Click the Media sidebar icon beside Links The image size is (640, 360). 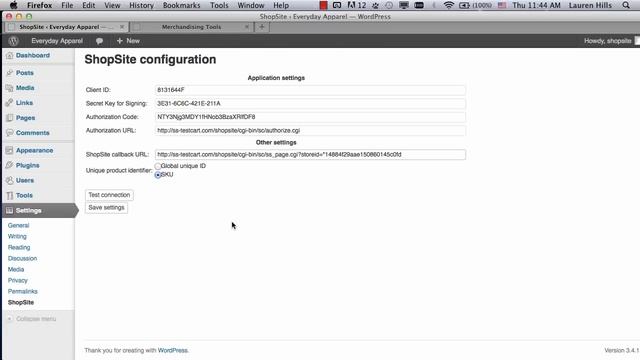[10, 88]
